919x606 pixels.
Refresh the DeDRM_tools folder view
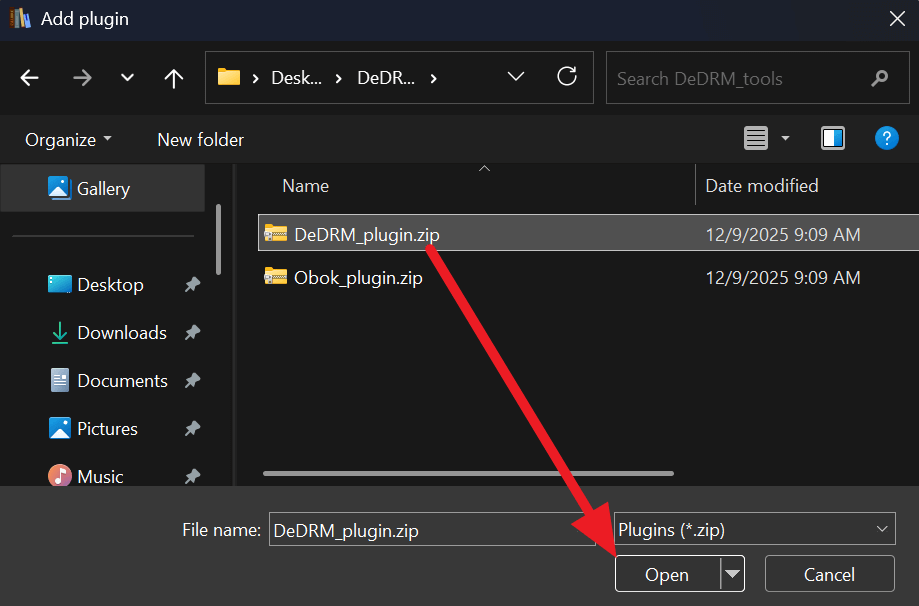566,77
